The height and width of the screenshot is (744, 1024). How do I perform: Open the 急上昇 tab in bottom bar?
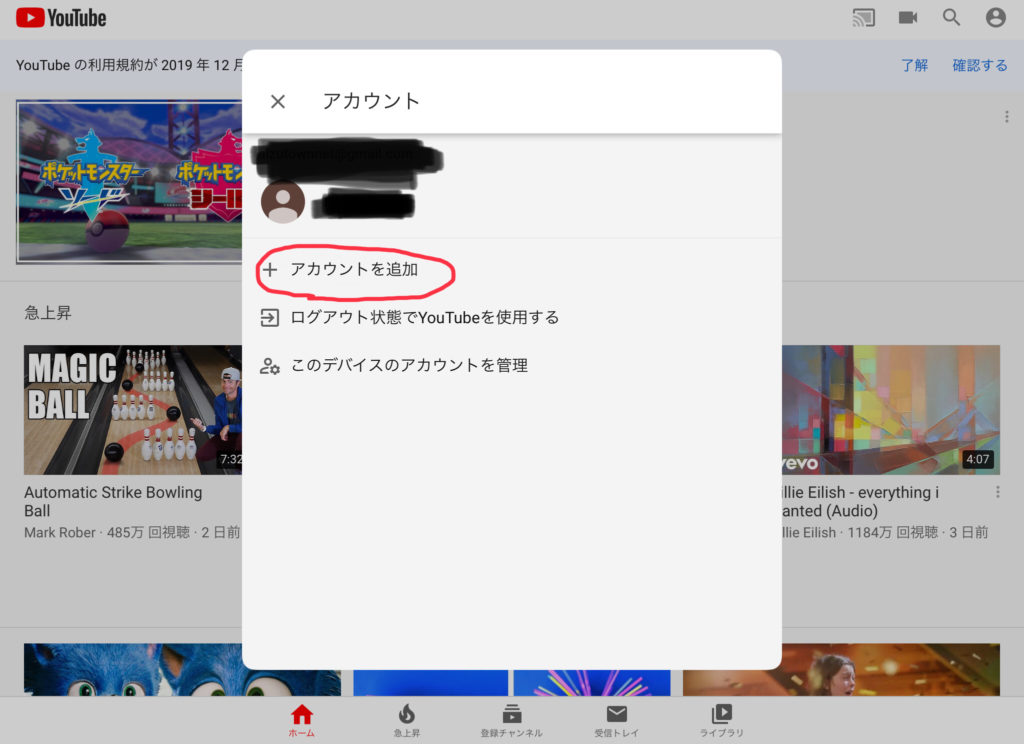[x=407, y=720]
